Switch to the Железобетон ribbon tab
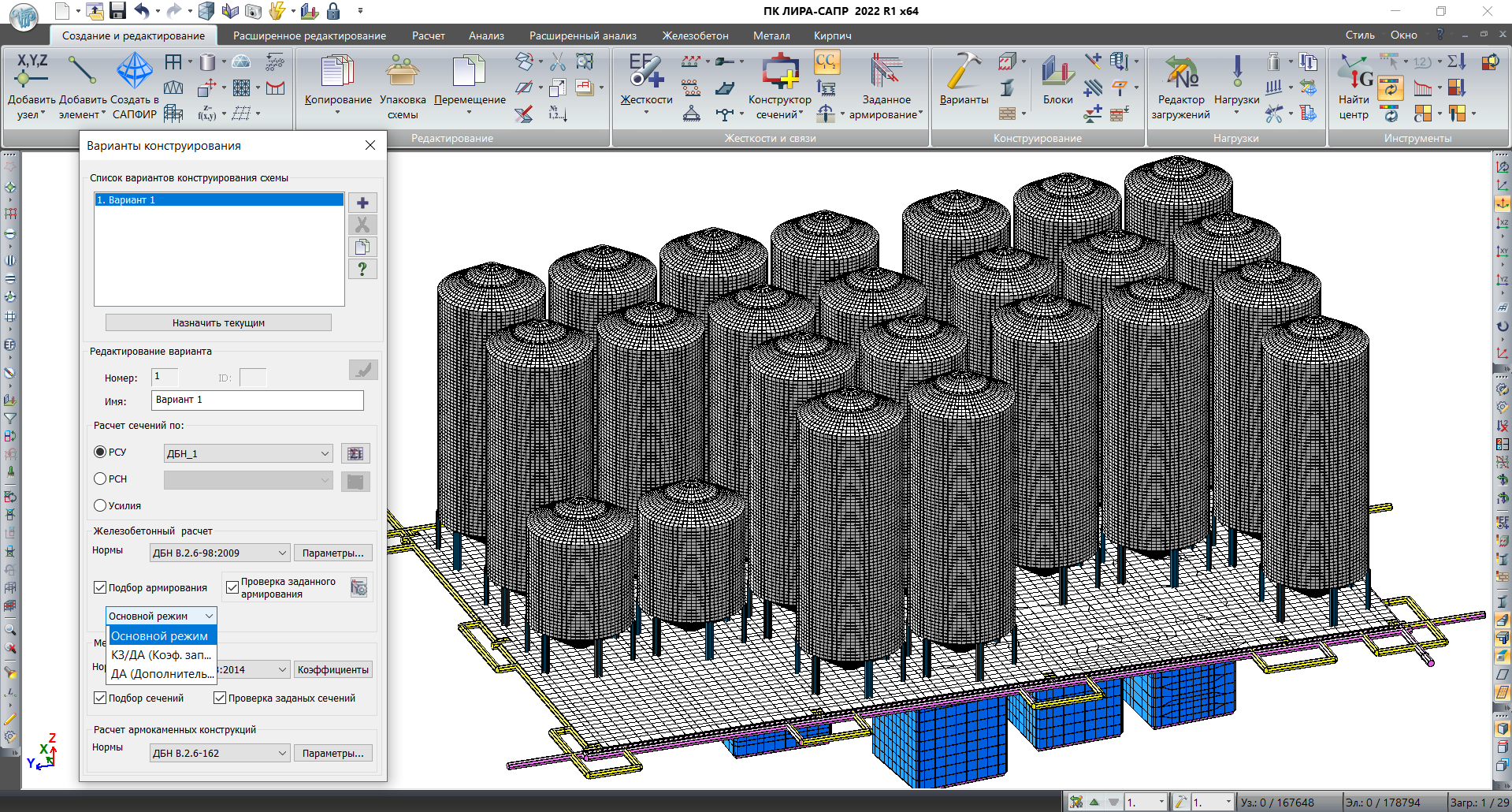Screen dimensions: 1512x812 pyautogui.click(x=695, y=35)
